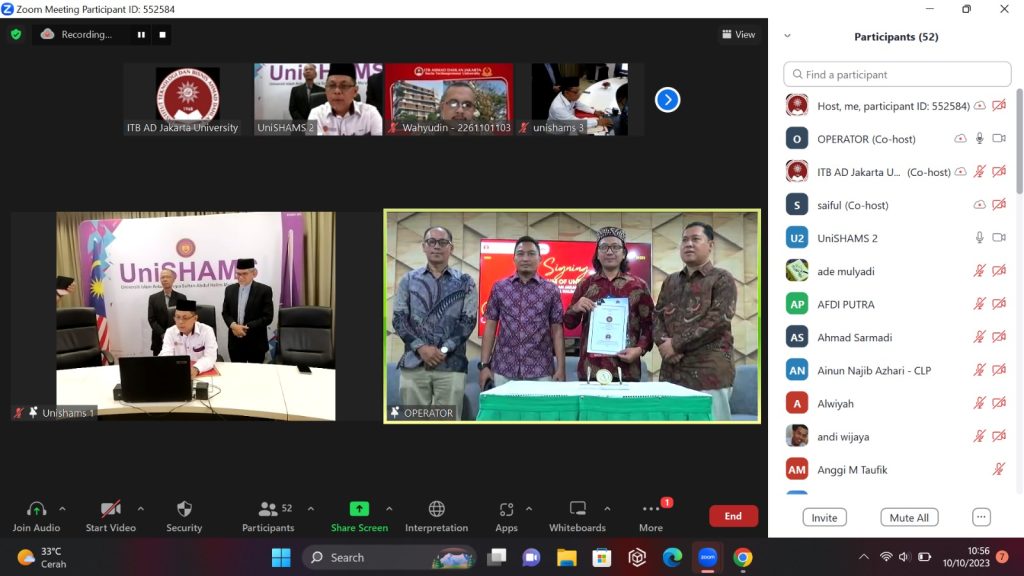Viewport: 1024px width, 576px height.
Task: Open the More menu with notification badge
Action: pos(651,516)
